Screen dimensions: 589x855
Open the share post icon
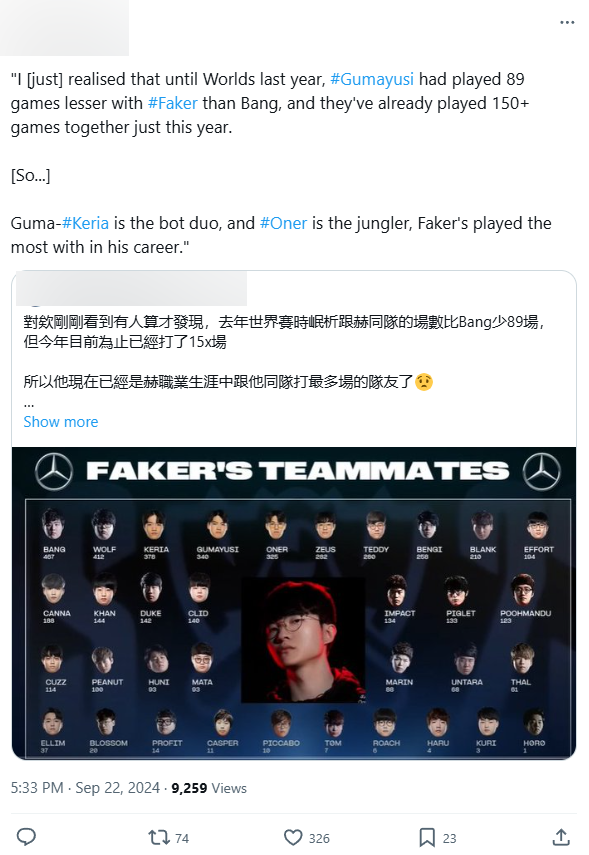point(561,837)
